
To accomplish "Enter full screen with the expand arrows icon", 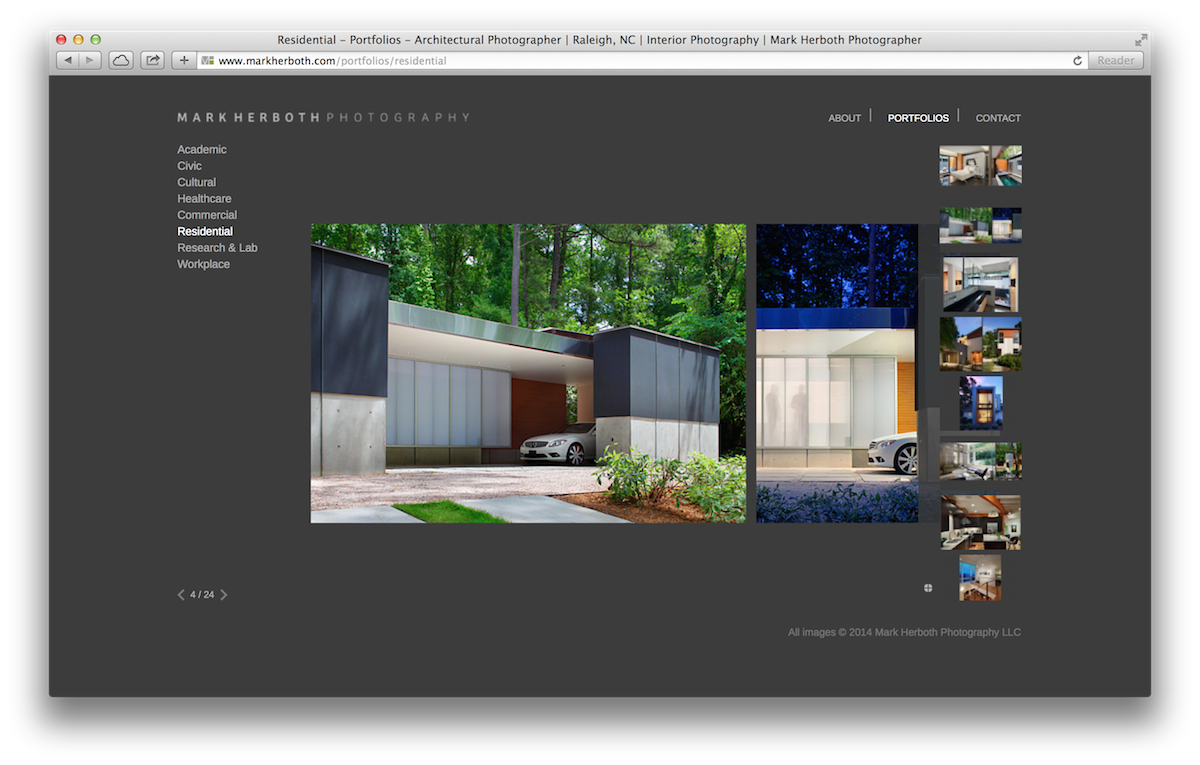I will pos(1141,40).
